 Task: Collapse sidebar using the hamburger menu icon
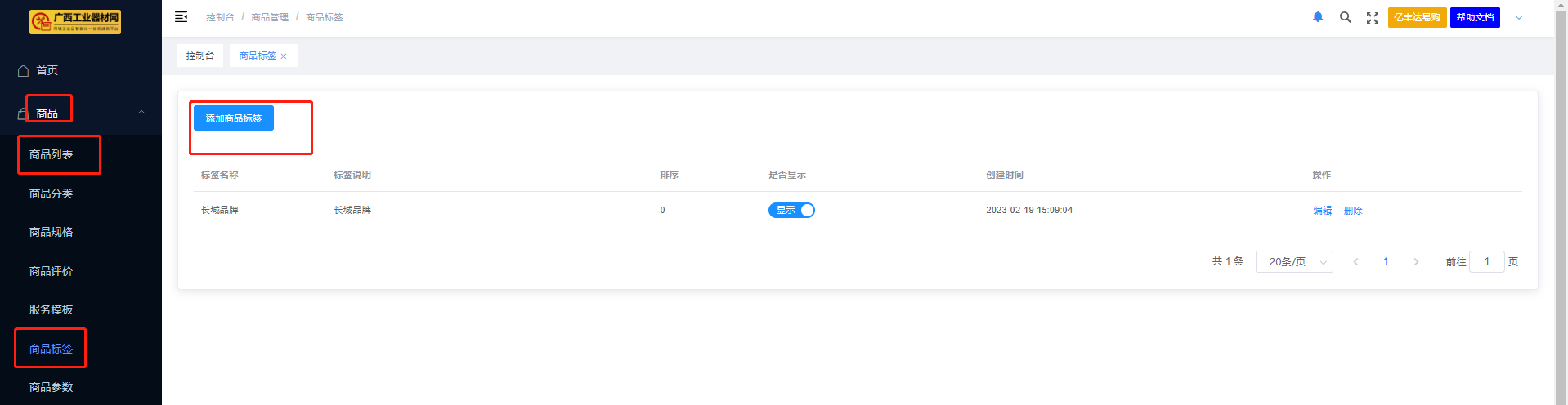181,17
